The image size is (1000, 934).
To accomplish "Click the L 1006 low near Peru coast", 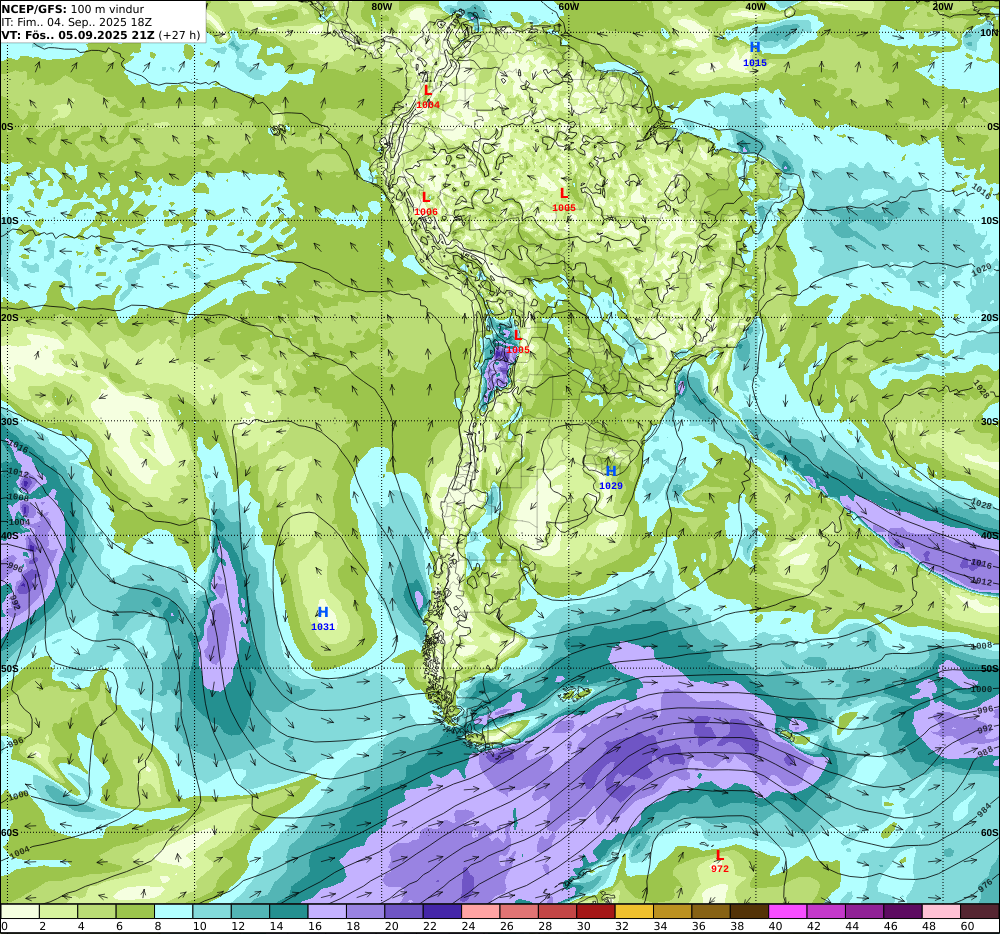I will point(426,203).
